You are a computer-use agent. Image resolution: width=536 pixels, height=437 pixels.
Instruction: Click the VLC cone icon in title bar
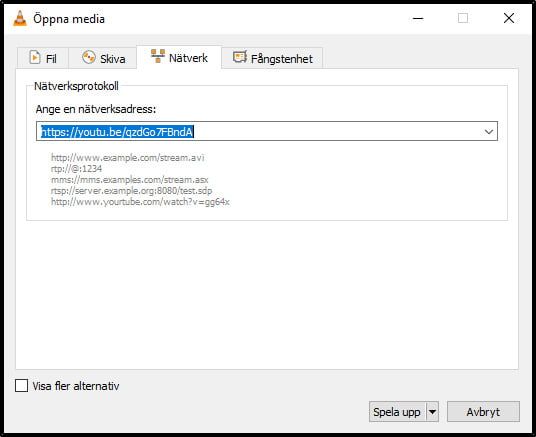coord(20,18)
